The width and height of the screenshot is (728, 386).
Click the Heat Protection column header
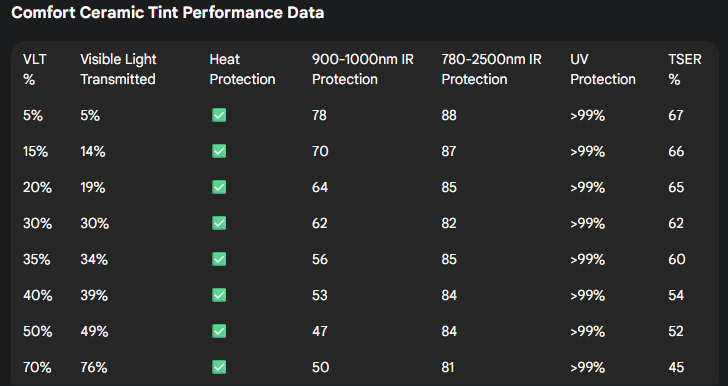(242, 69)
